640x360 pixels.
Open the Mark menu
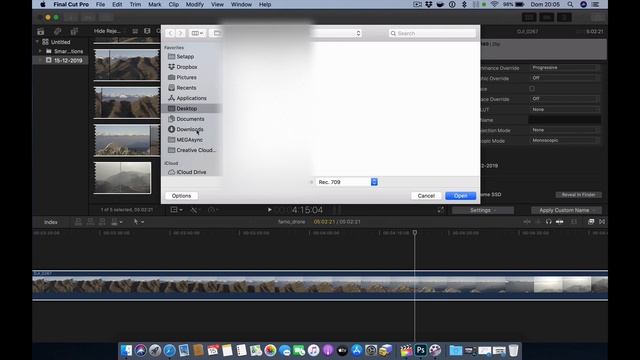tap(154, 4)
